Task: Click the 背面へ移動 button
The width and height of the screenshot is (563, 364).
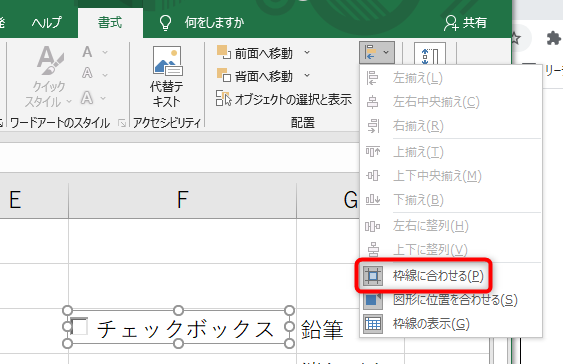Action: pyautogui.click(x=255, y=76)
